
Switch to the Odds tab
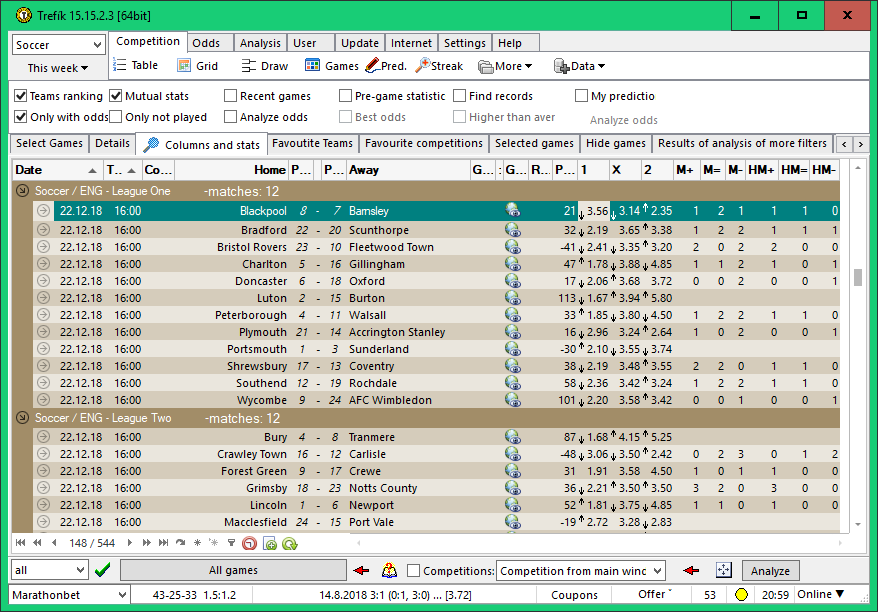click(206, 43)
